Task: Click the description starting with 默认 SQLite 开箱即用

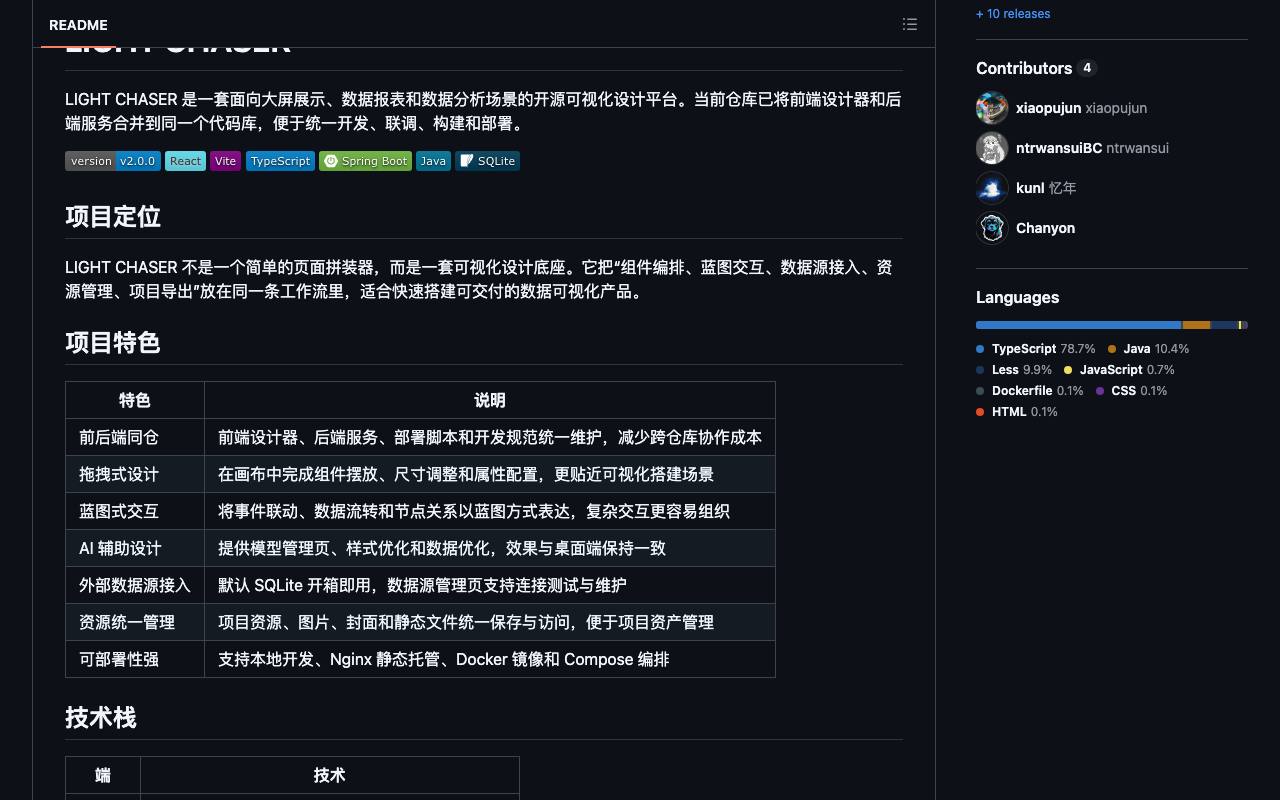Action: point(490,585)
